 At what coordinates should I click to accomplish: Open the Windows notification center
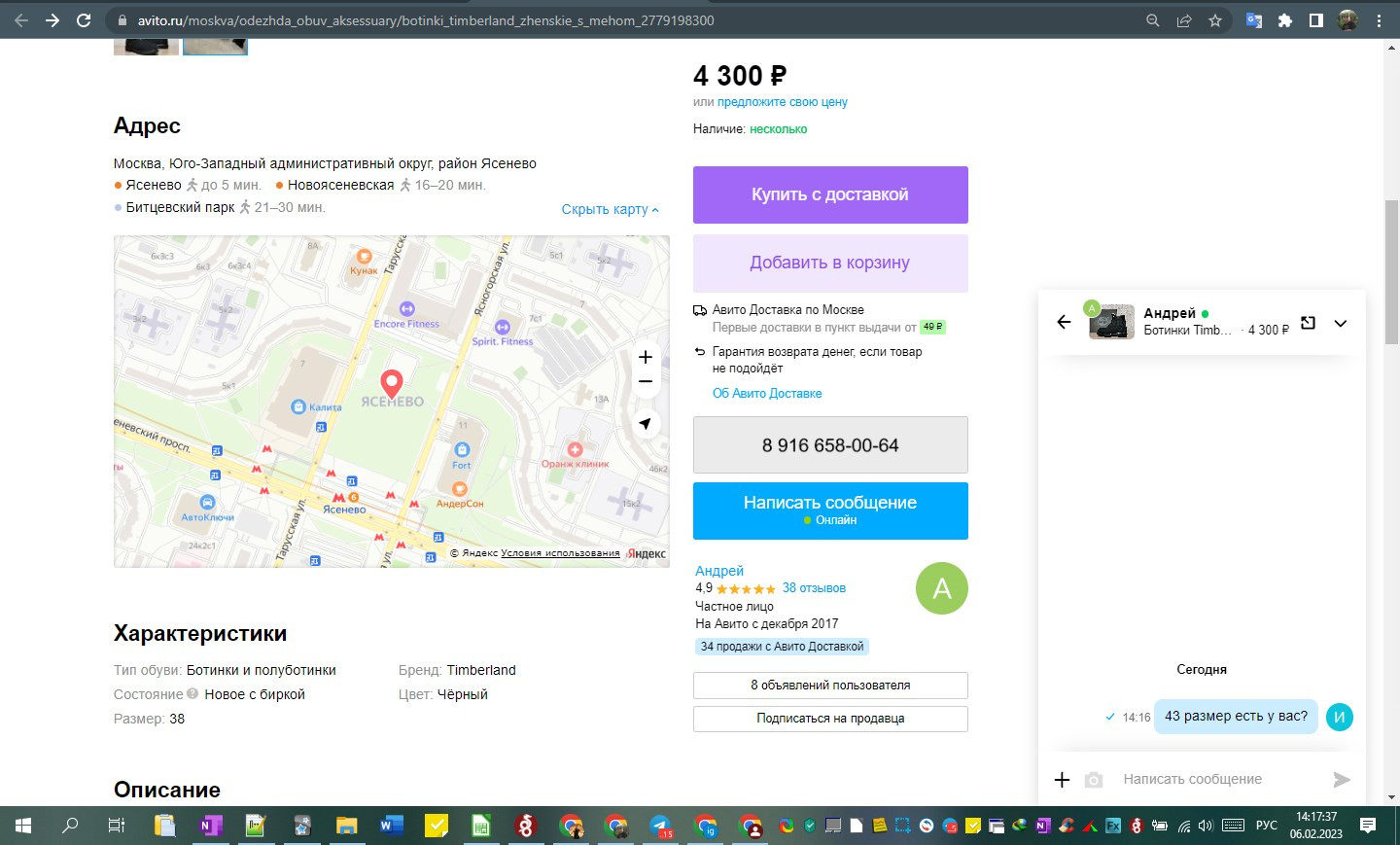[1368, 826]
